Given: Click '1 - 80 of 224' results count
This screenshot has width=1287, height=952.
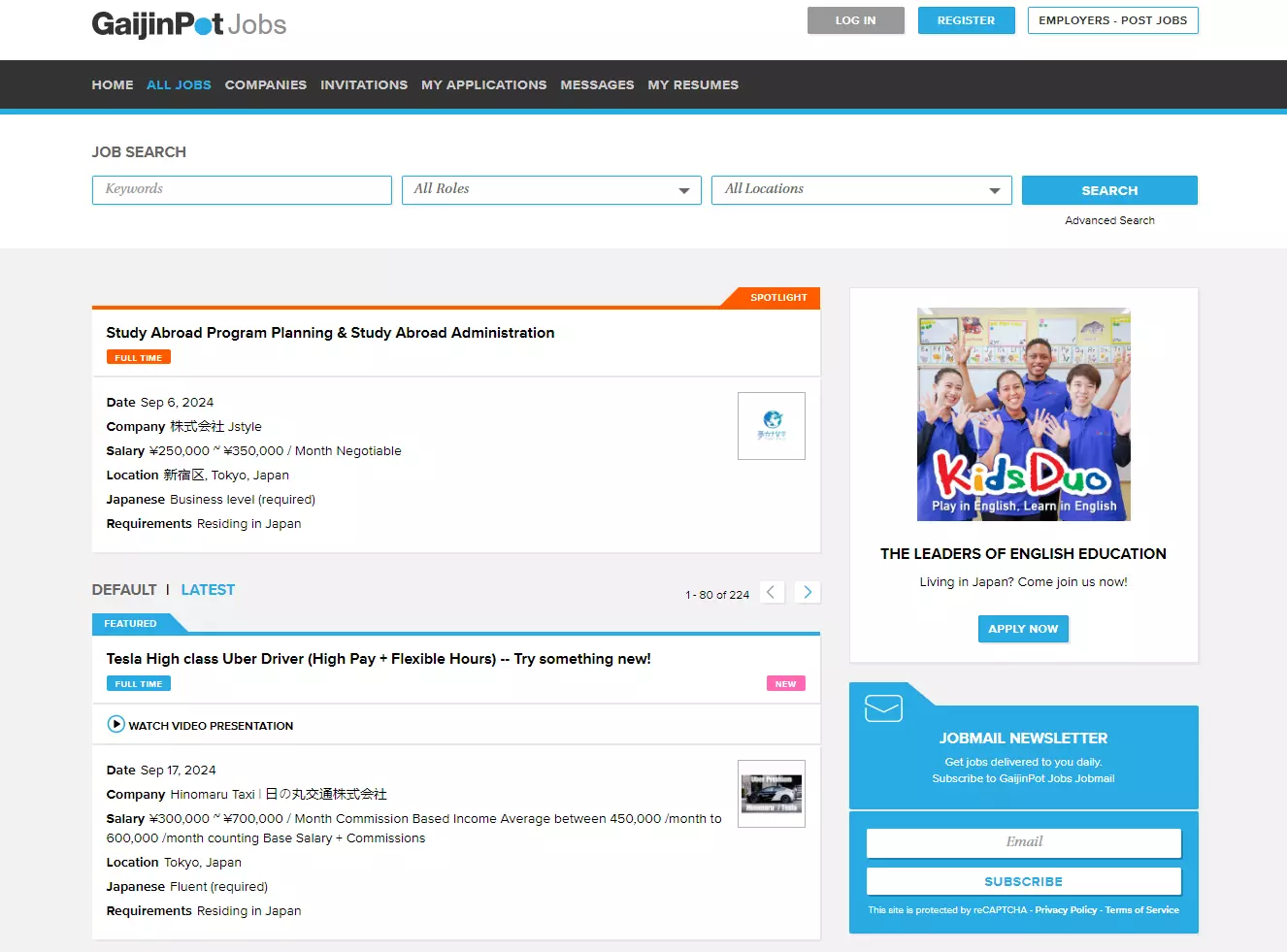Looking at the screenshot, I should (x=717, y=595).
